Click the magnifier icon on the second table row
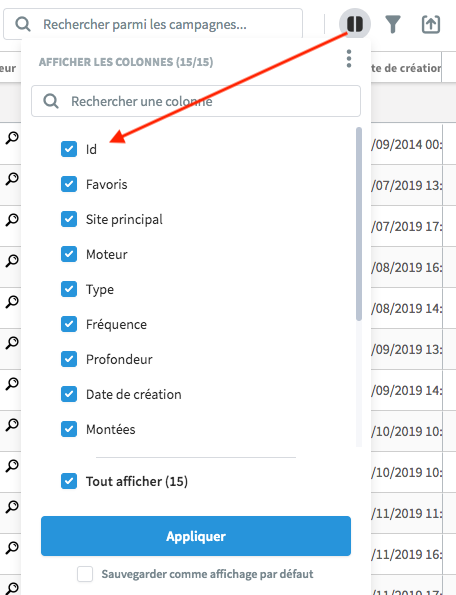The width and height of the screenshot is (456, 595). tap(12, 179)
